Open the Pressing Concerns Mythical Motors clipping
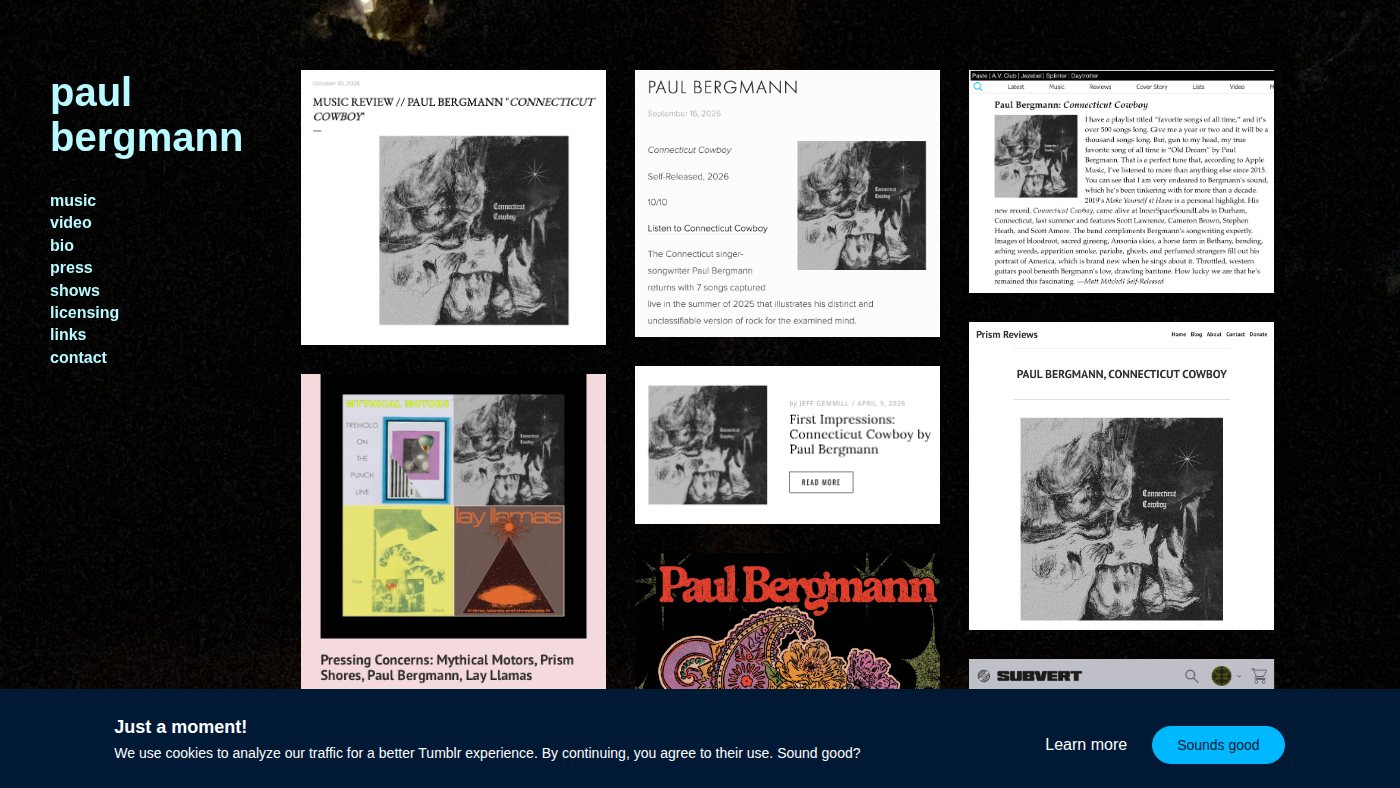This screenshot has width=1400, height=788. 453,531
